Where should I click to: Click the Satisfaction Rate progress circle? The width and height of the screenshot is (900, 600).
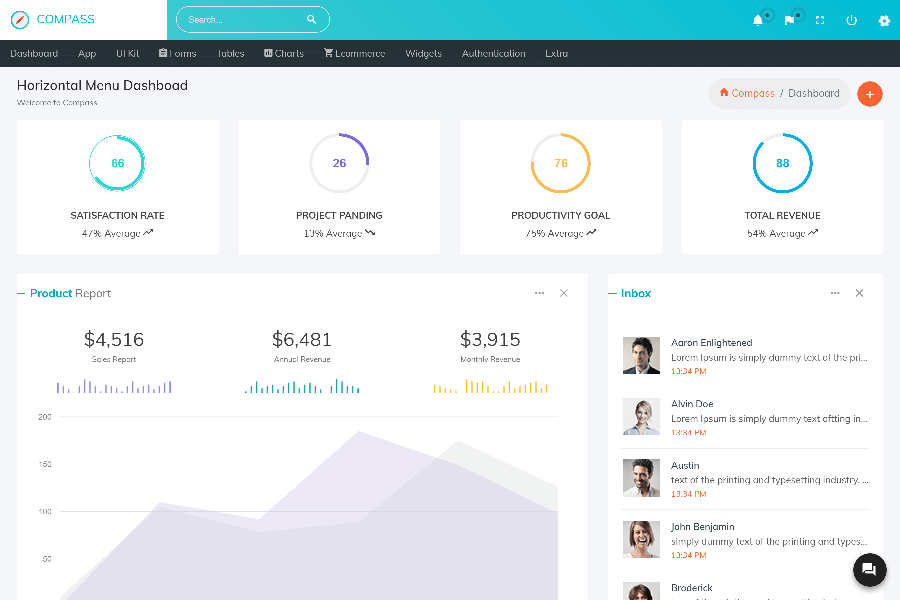click(118, 163)
